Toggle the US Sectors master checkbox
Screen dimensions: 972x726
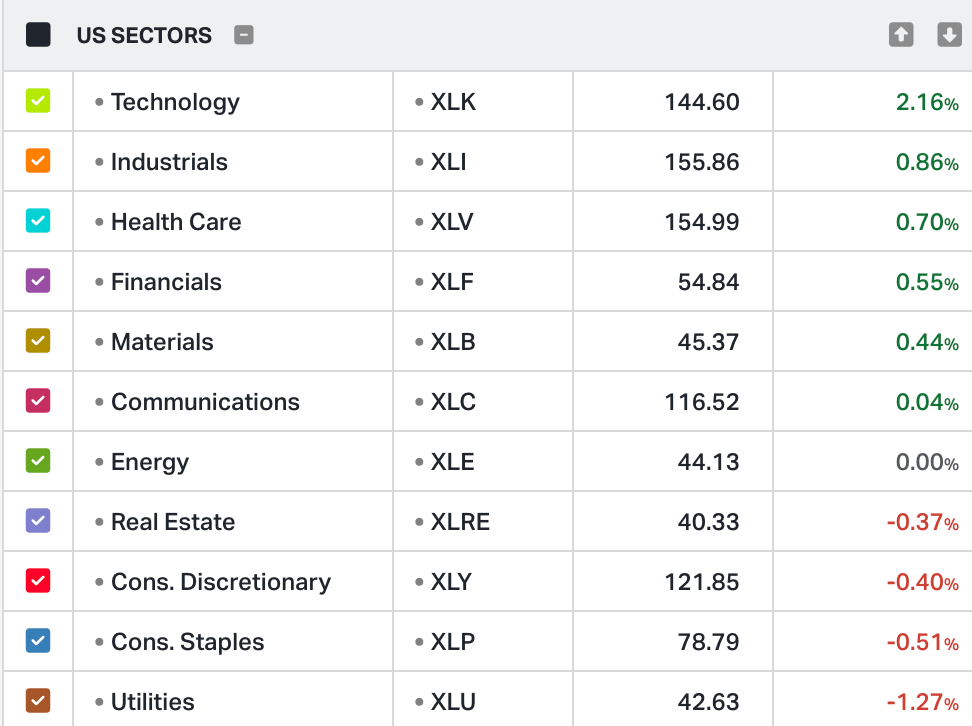[x=38, y=35]
